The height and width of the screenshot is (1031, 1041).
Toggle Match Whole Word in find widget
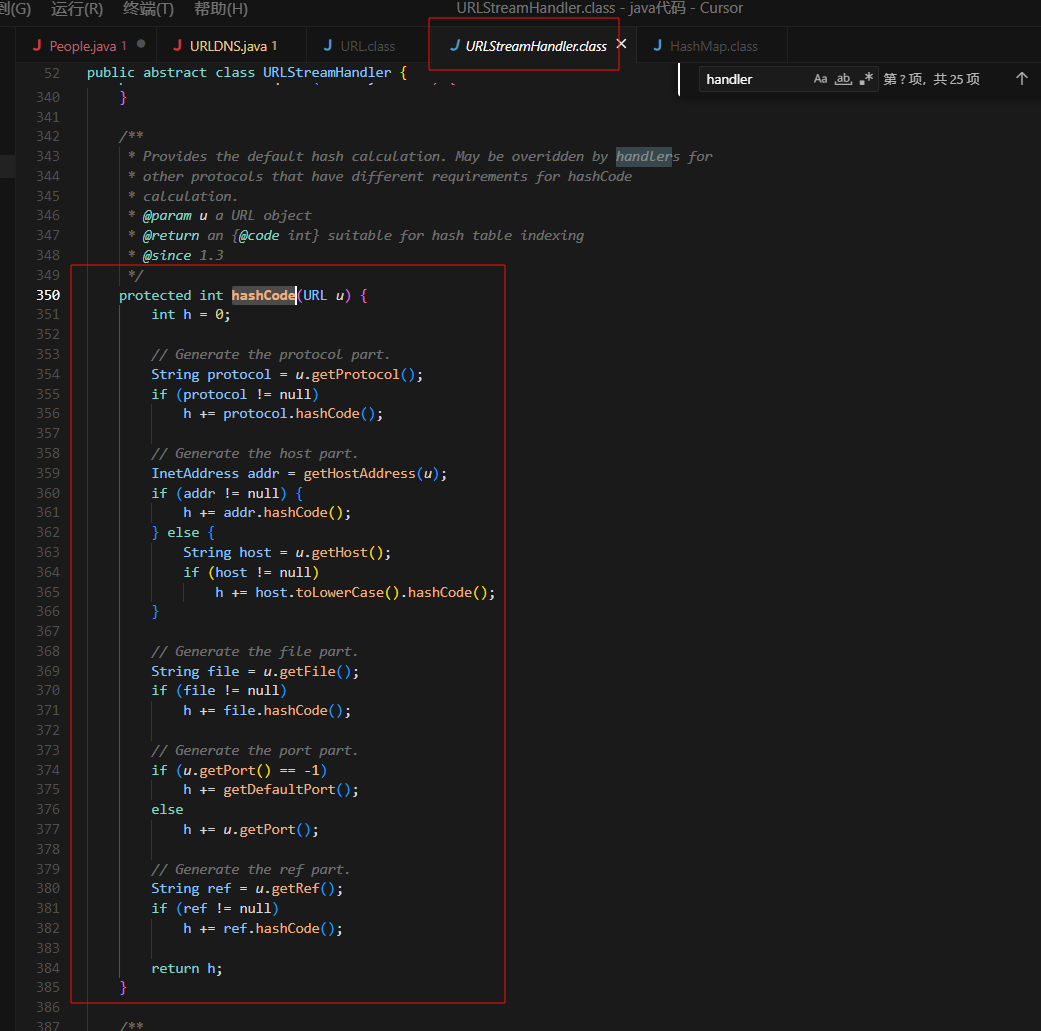point(843,79)
